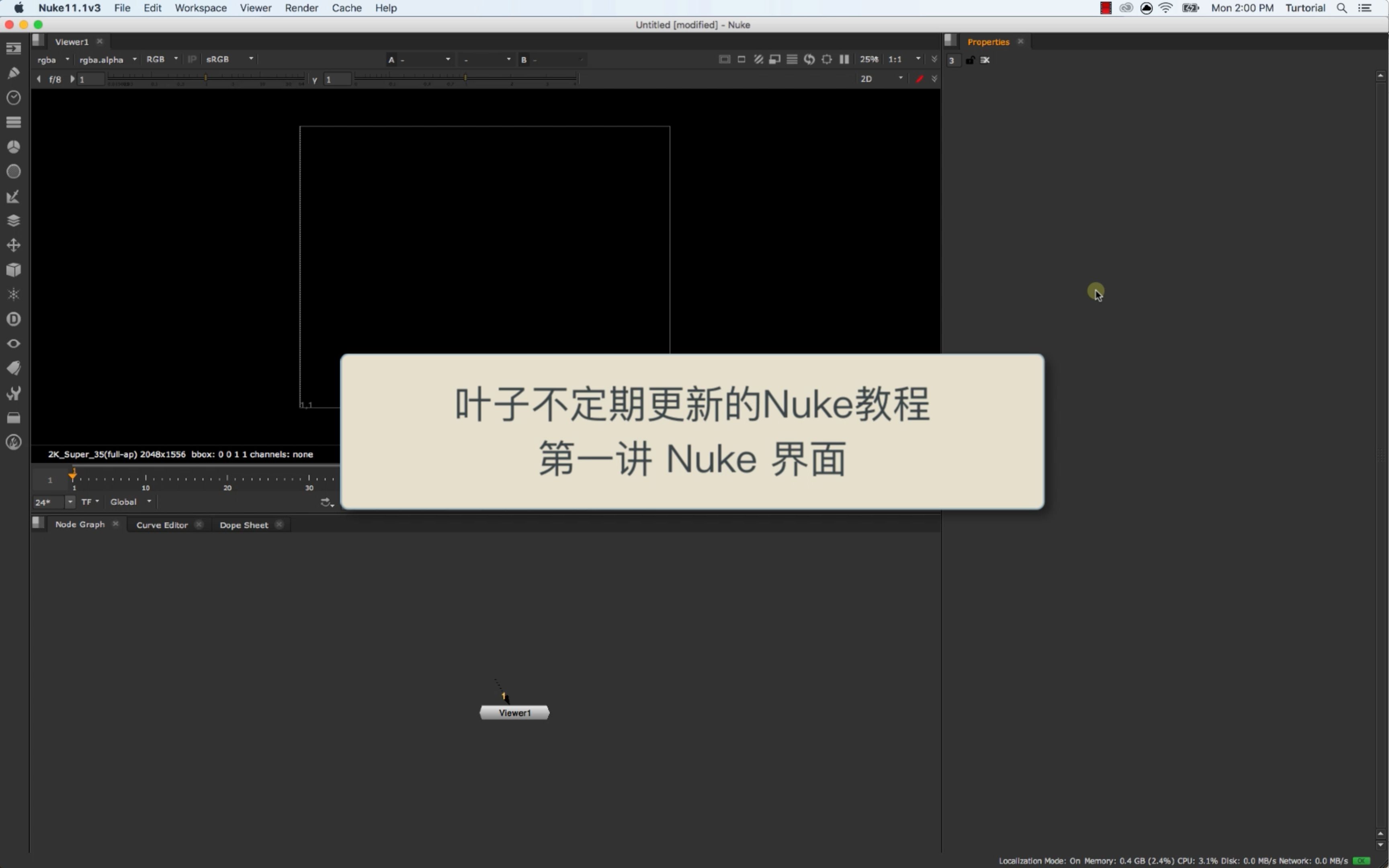Open the 3D nodes icon (cube)

[14, 270]
